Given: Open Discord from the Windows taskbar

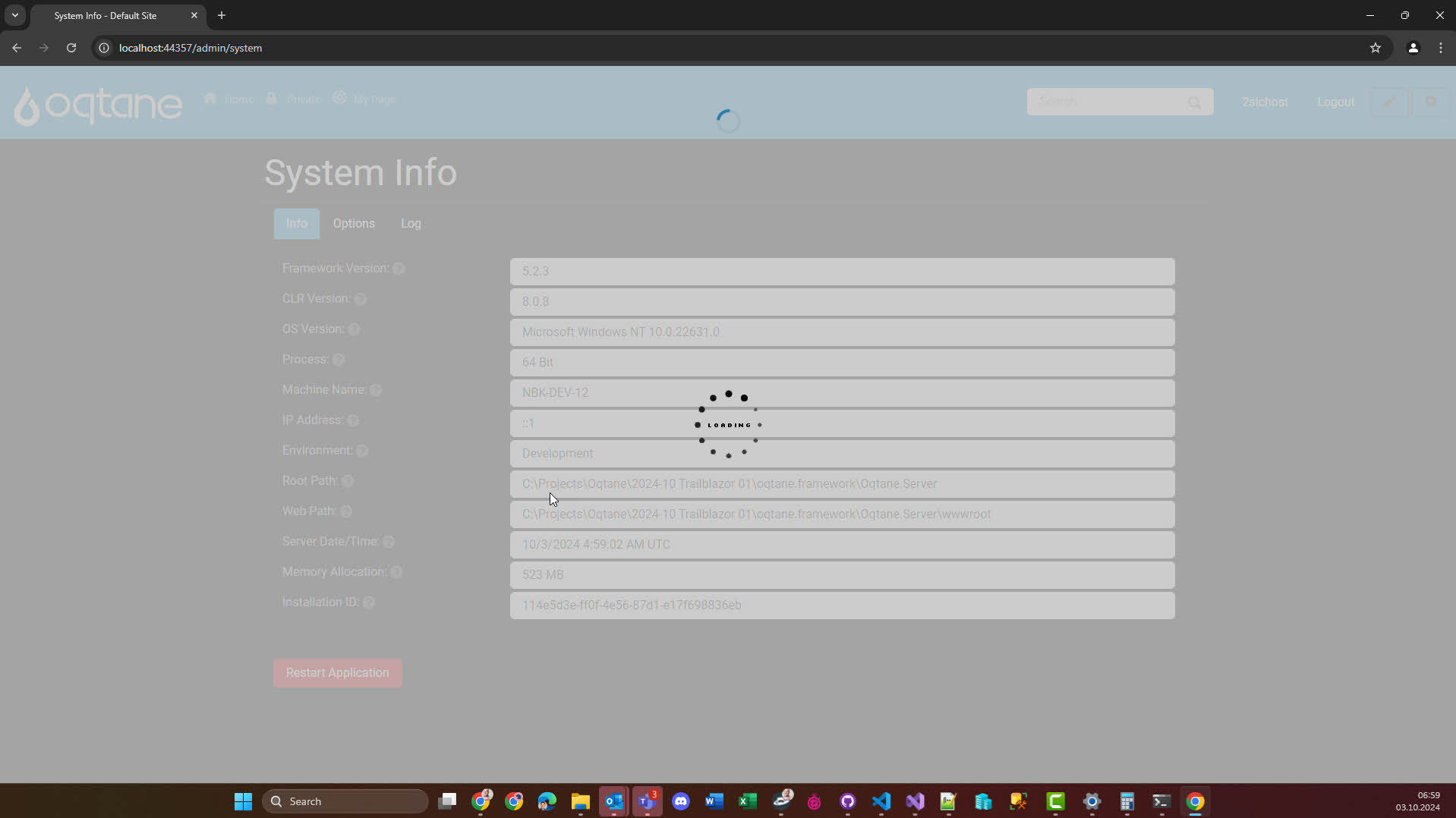Looking at the screenshot, I should 680,801.
